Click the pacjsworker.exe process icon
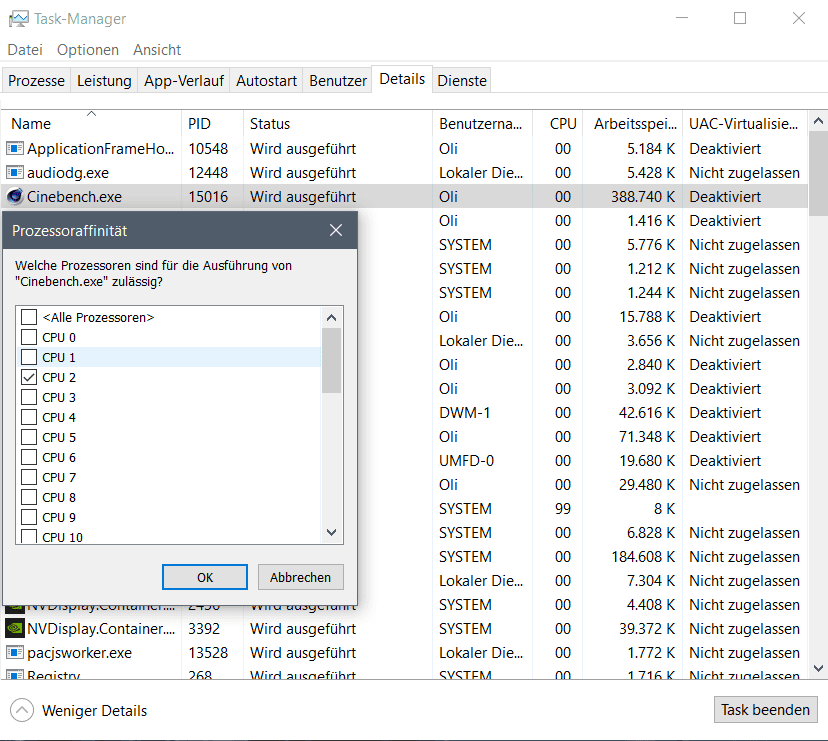 click(x=15, y=652)
